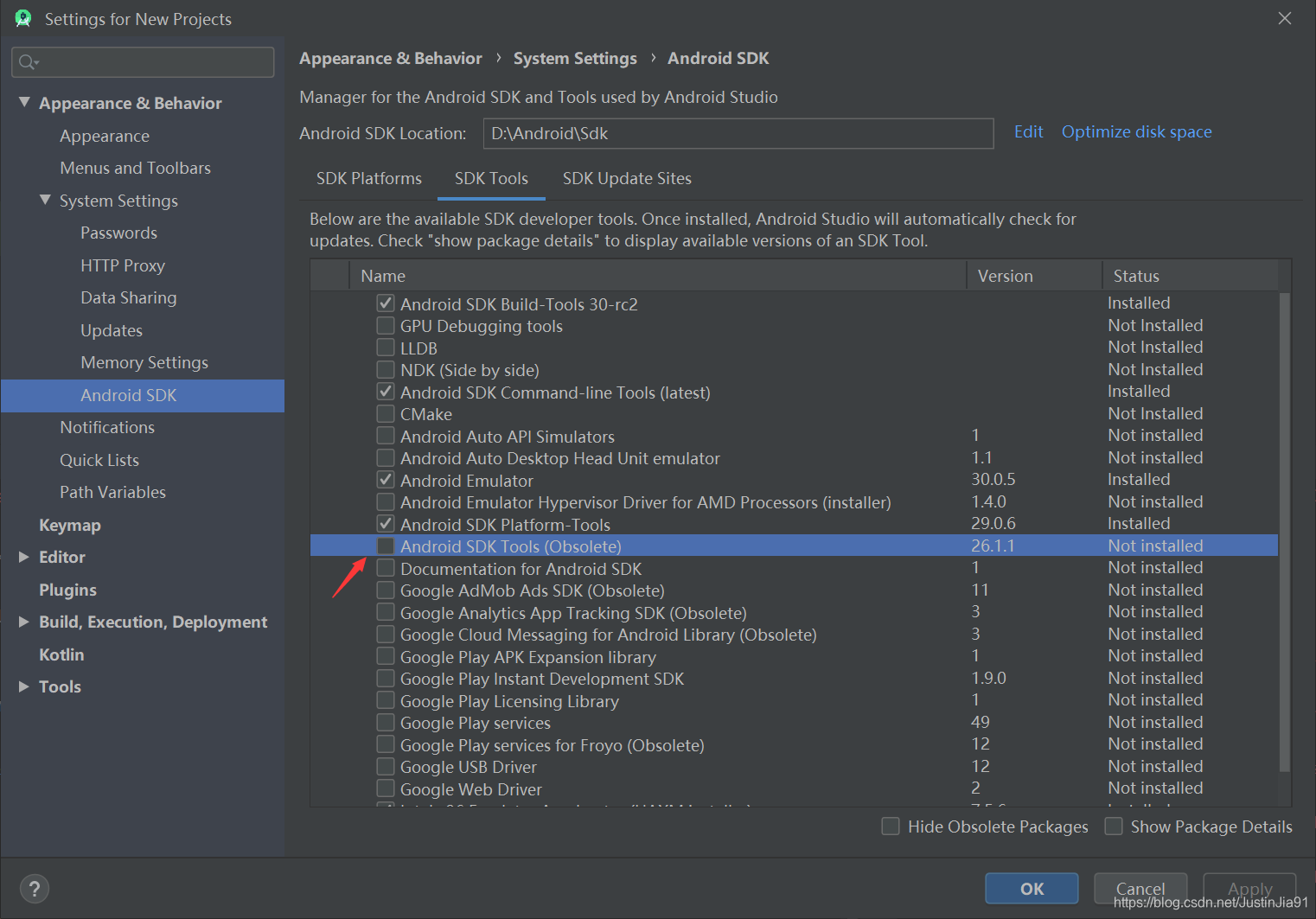
Task: Click the search magnifier icon
Action: point(28,62)
